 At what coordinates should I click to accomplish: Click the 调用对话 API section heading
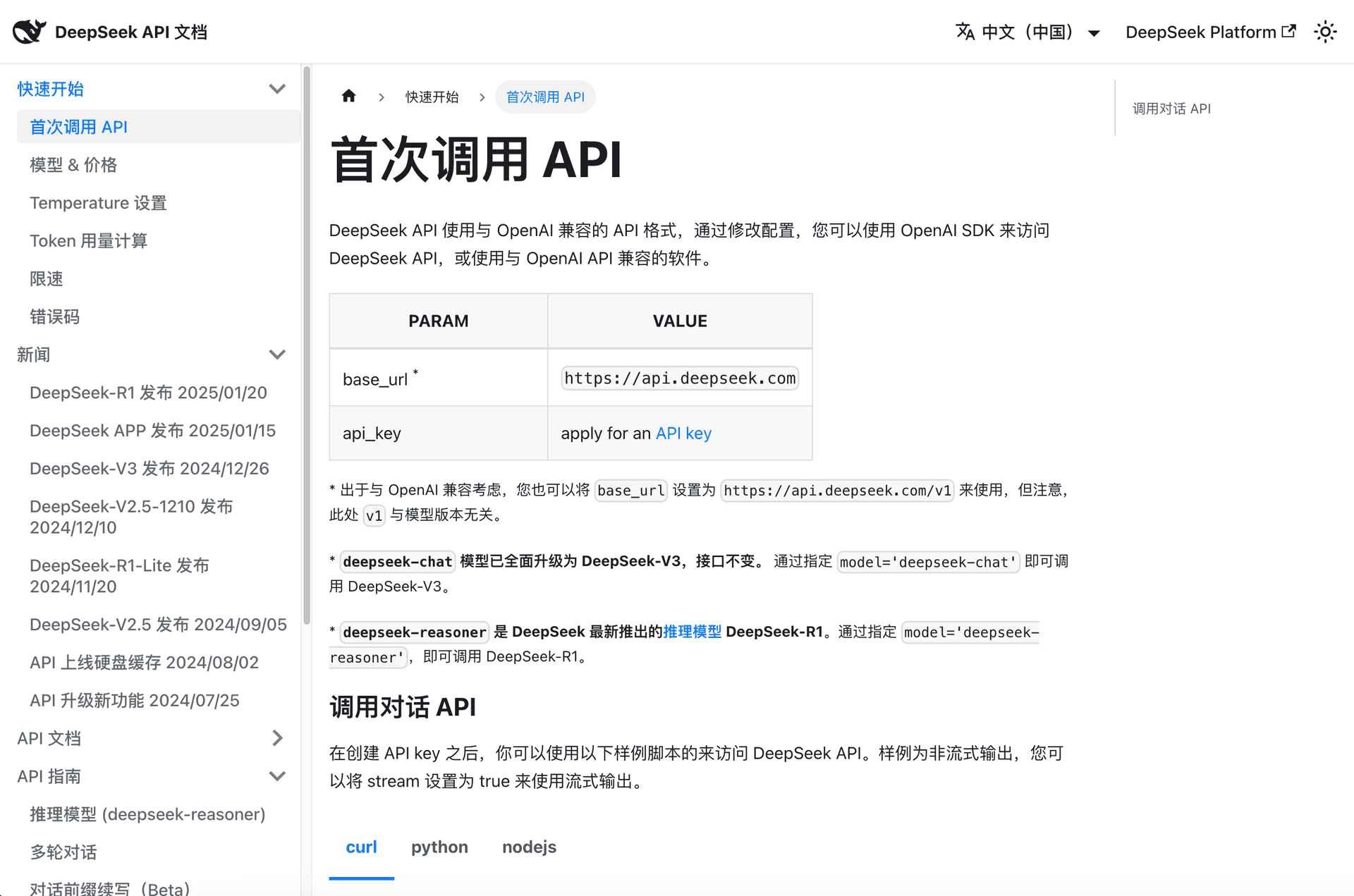[403, 706]
